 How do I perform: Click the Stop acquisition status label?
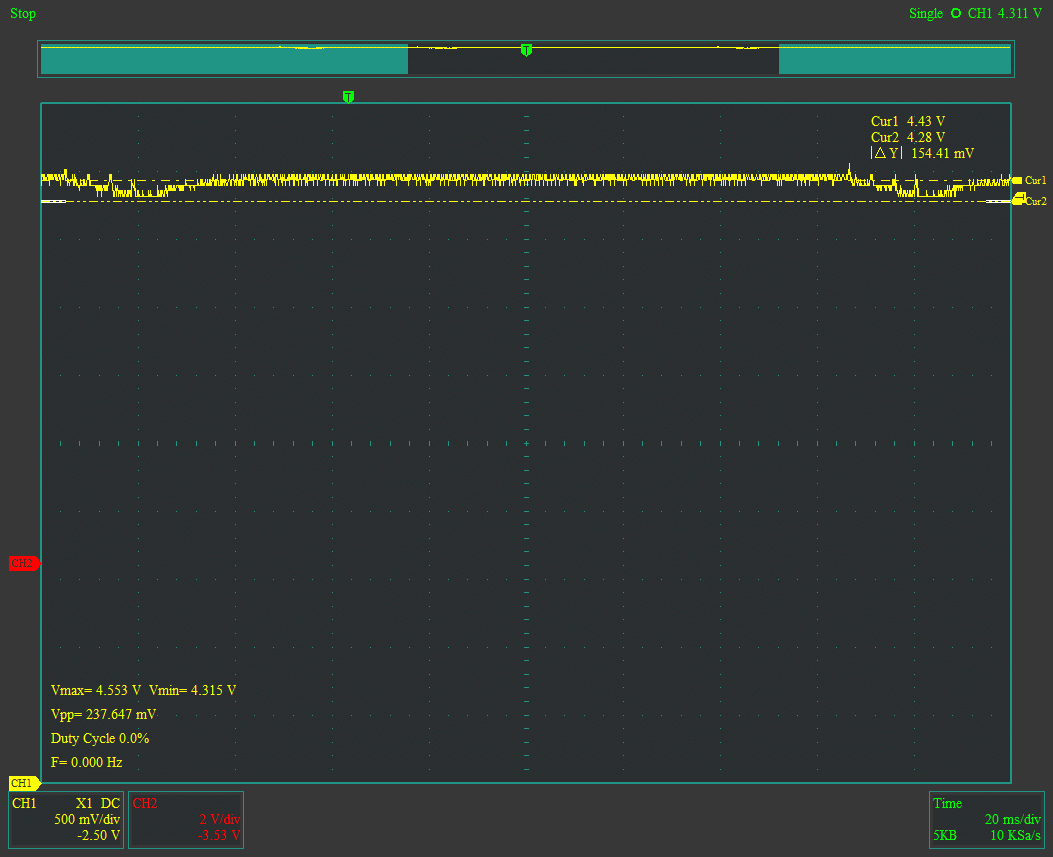coord(23,13)
